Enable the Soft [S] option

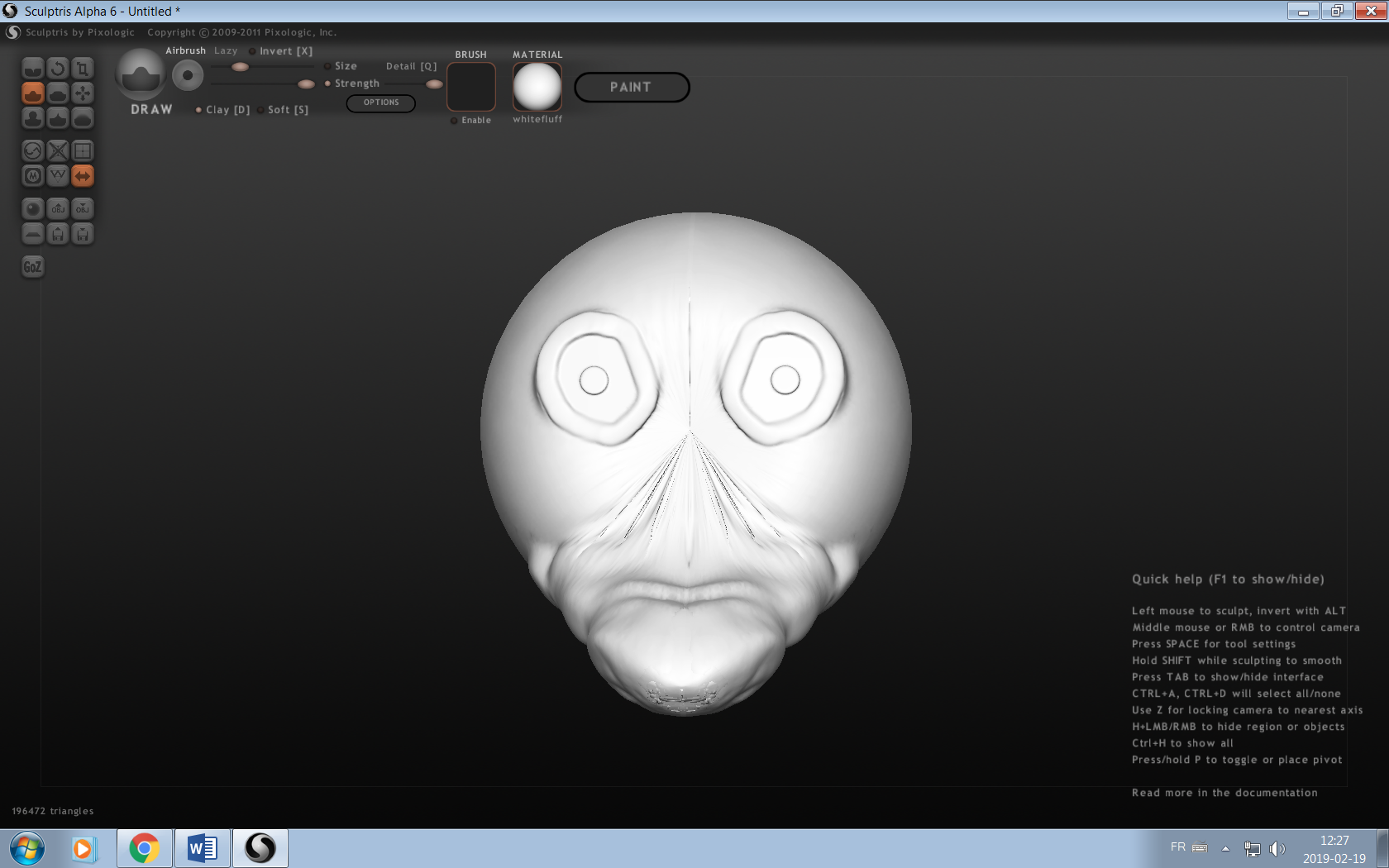coord(260,110)
